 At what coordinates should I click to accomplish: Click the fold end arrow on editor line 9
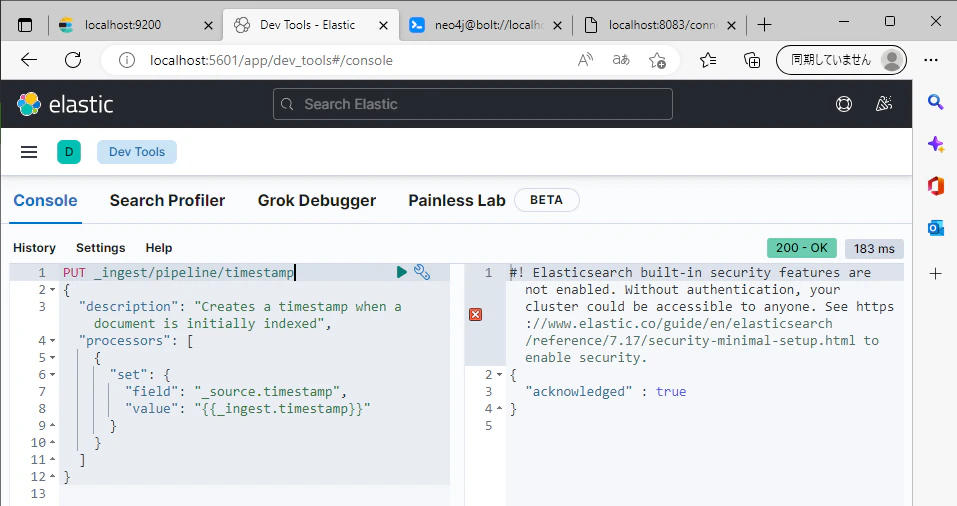(x=52, y=425)
